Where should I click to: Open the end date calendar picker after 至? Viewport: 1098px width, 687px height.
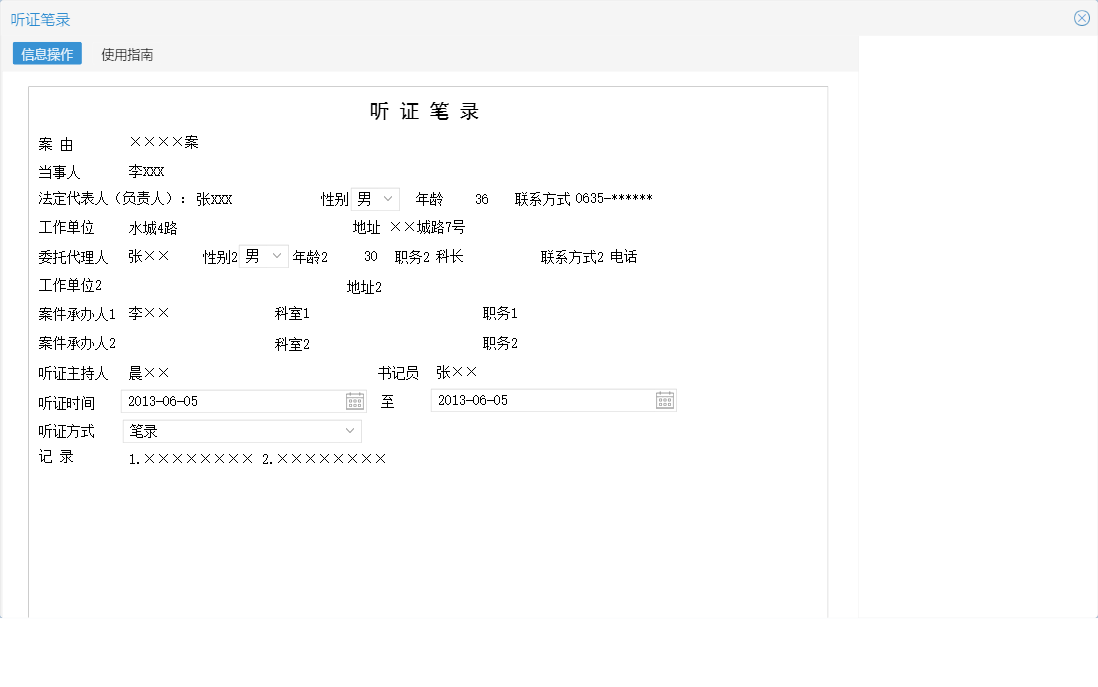664,399
